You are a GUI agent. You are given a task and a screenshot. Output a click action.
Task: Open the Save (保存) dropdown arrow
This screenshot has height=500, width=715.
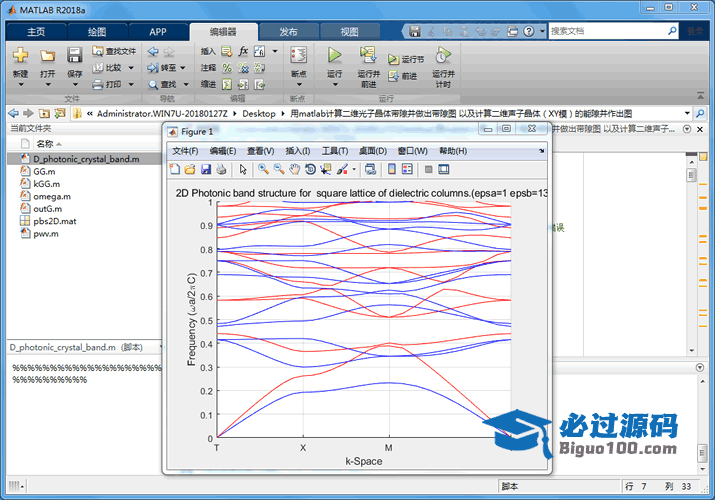coord(75,84)
